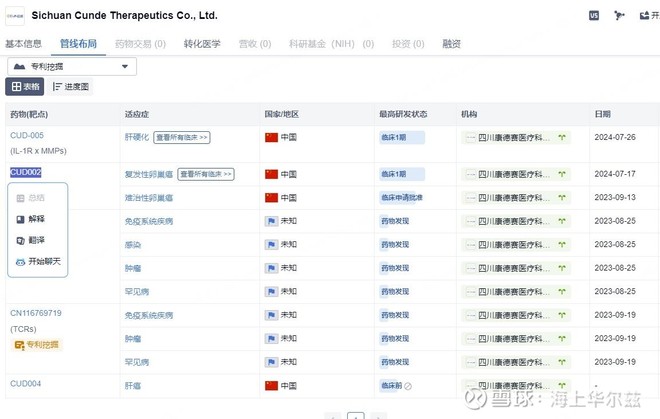Open the 基本信息 tab
The width and height of the screenshot is (660, 419).
tap(24, 44)
